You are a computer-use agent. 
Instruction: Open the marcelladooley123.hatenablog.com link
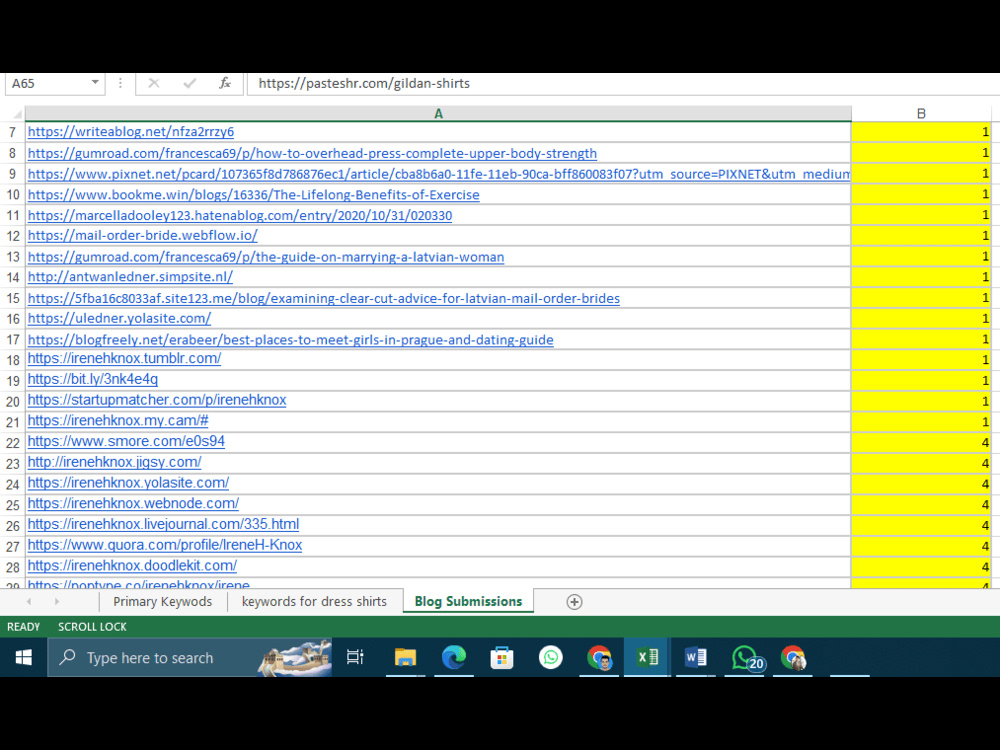pos(240,216)
